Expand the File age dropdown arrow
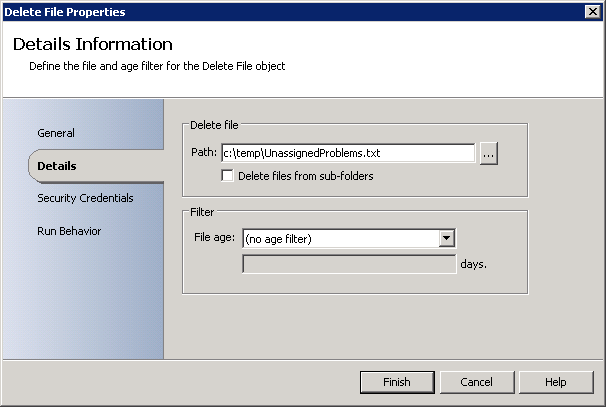The height and width of the screenshot is (407, 606). pyautogui.click(x=447, y=238)
